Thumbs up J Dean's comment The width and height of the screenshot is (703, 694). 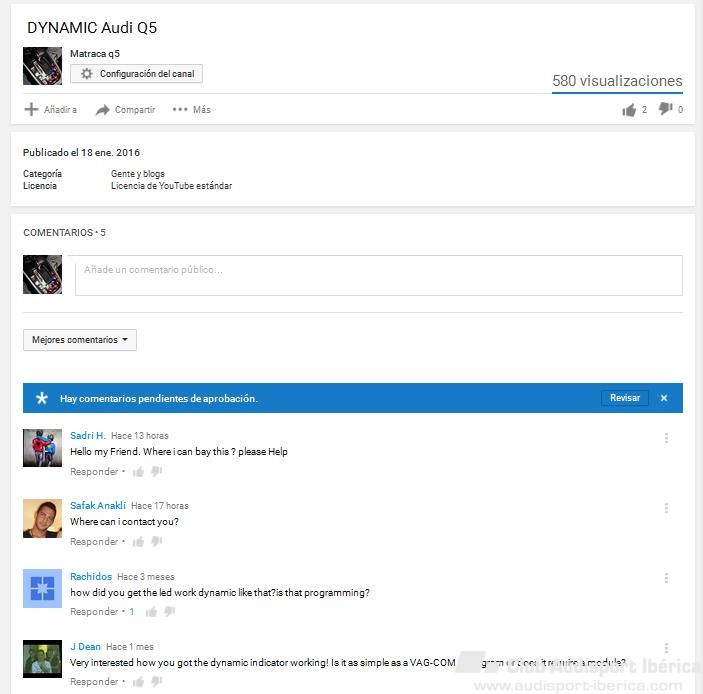[138, 681]
